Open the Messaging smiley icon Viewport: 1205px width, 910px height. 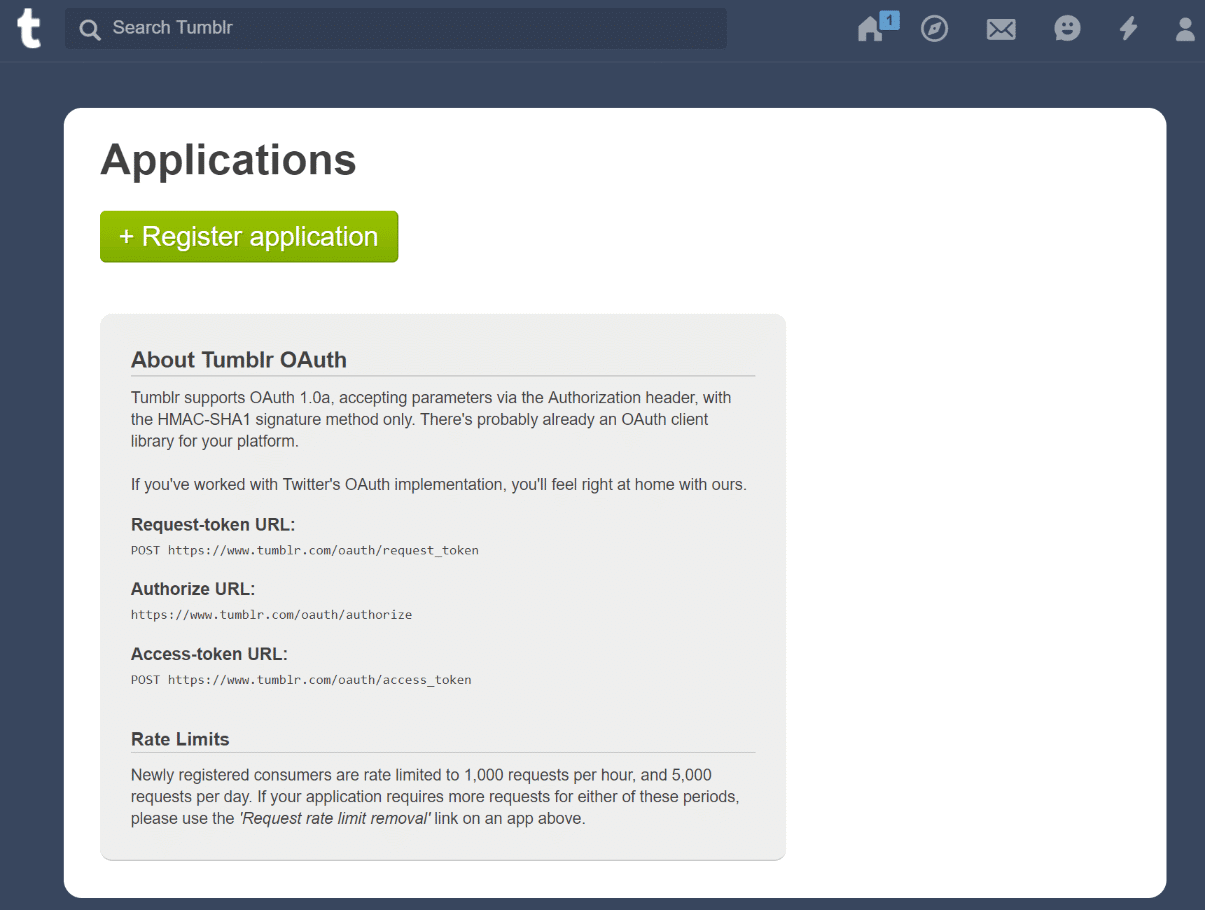coord(1067,29)
